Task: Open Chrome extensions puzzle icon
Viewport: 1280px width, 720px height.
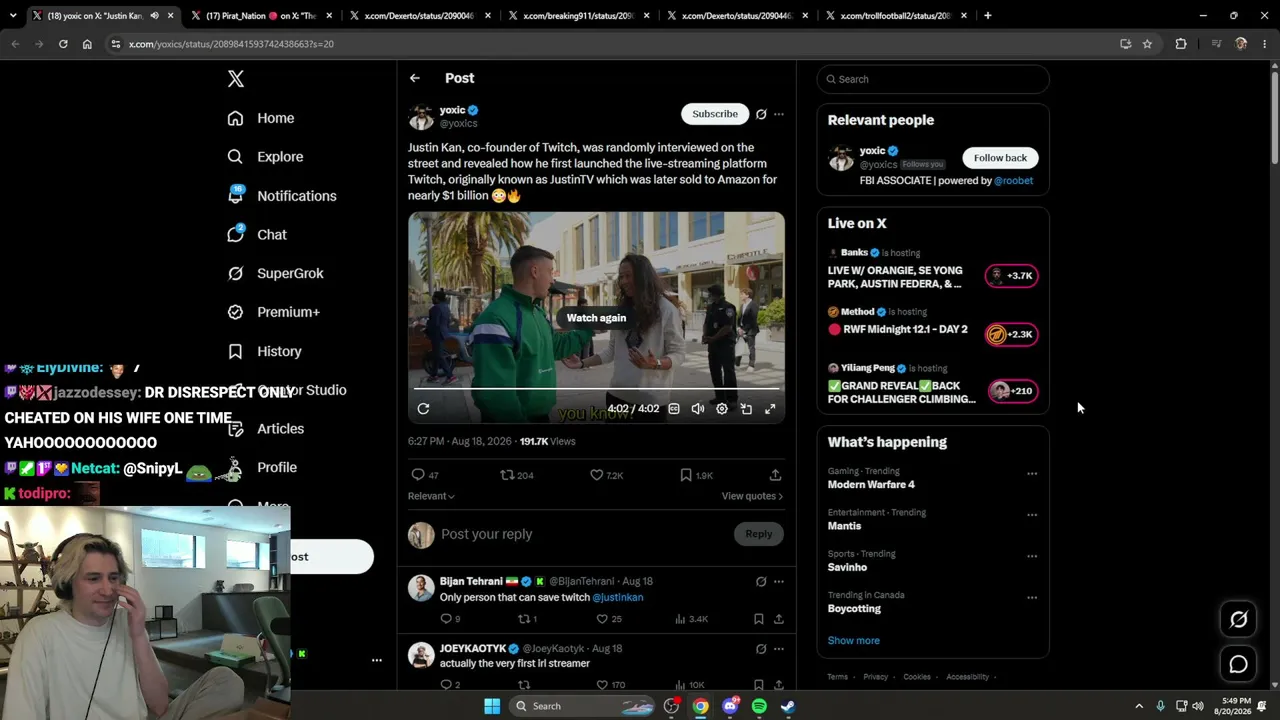Action: (1181, 44)
